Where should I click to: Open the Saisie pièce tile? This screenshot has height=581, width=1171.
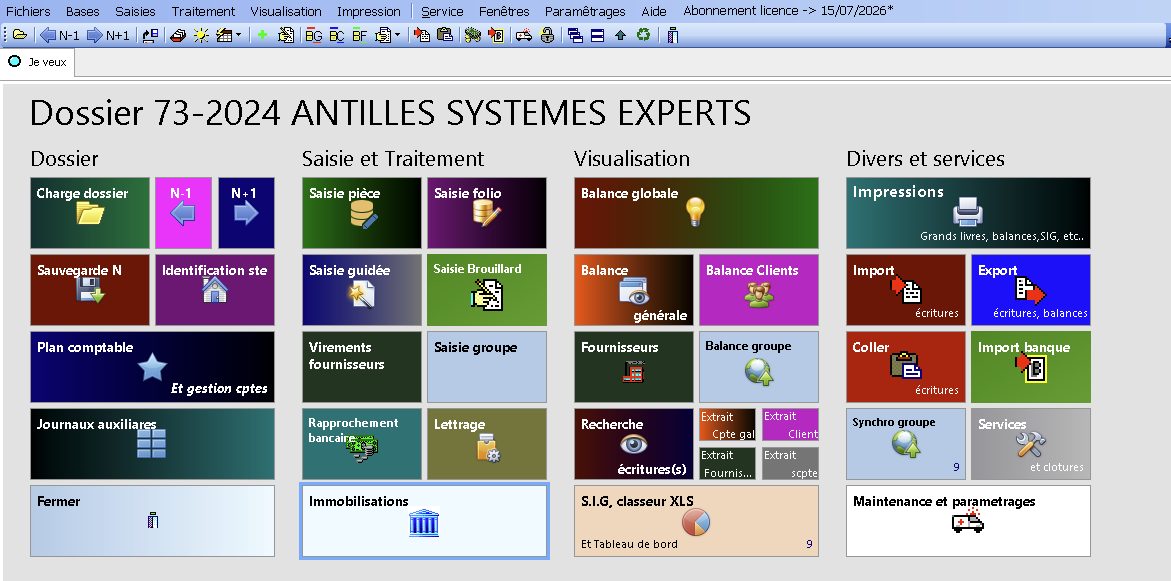(x=362, y=213)
